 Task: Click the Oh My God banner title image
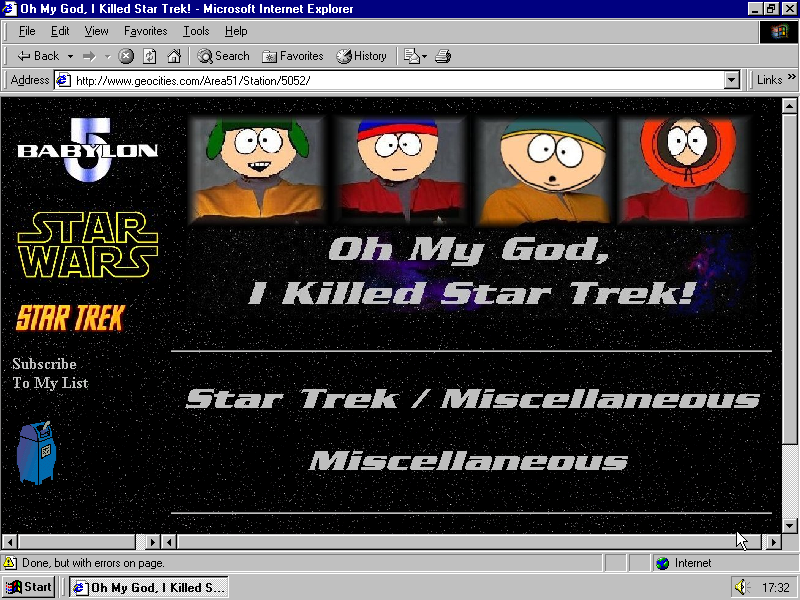click(x=472, y=271)
